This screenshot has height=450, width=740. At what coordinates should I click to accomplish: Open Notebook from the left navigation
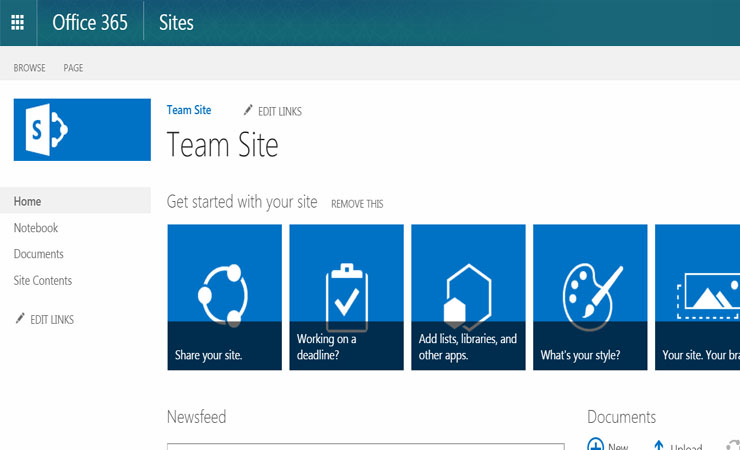tap(36, 228)
